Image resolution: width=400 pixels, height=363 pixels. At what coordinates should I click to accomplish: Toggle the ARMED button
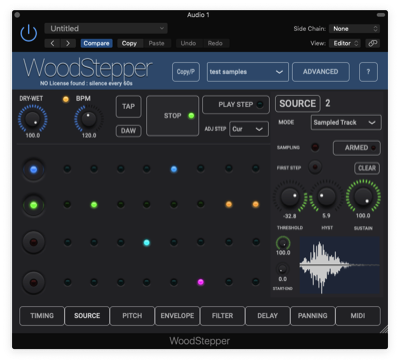point(357,148)
